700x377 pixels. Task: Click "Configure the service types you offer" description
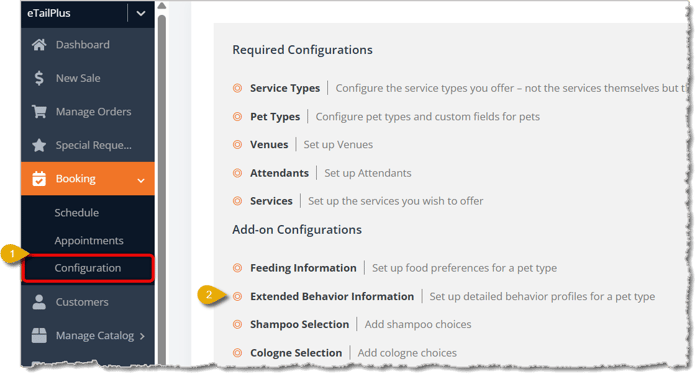(x=511, y=88)
